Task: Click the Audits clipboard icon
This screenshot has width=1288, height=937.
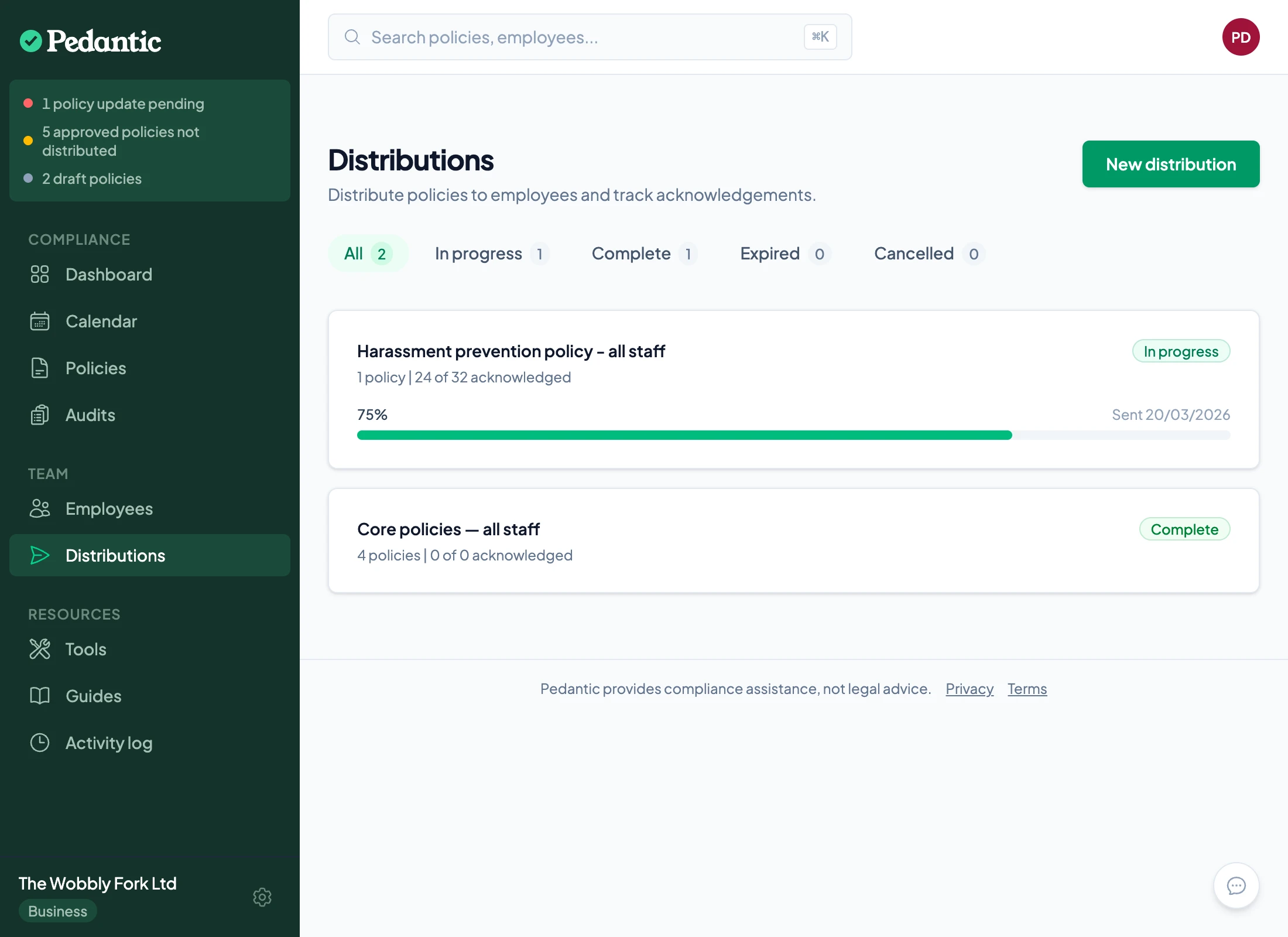Action: 39,415
